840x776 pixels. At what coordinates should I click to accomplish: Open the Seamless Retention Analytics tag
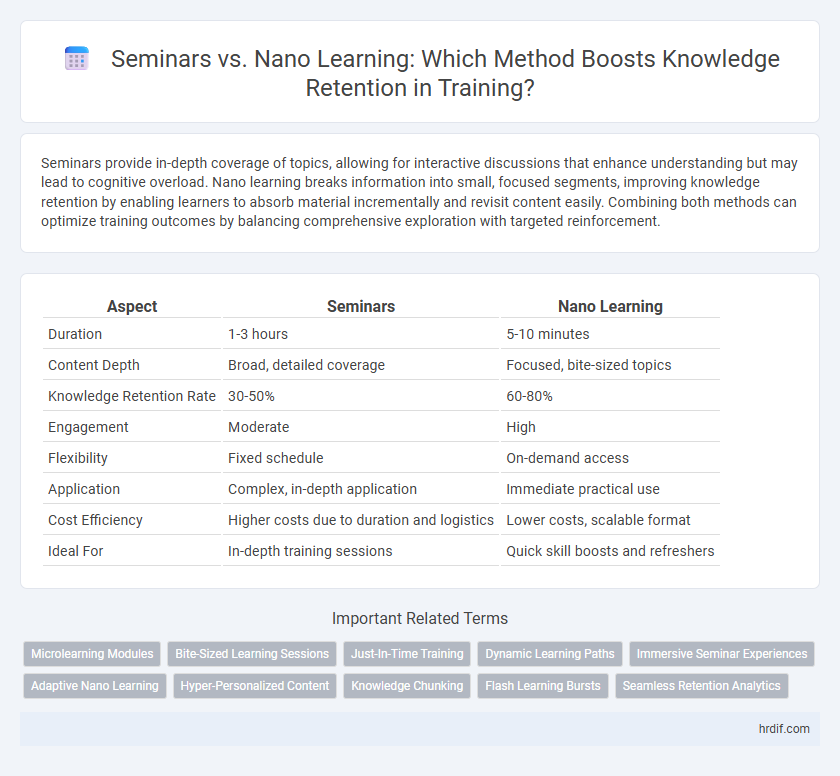(x=701, y=686)
